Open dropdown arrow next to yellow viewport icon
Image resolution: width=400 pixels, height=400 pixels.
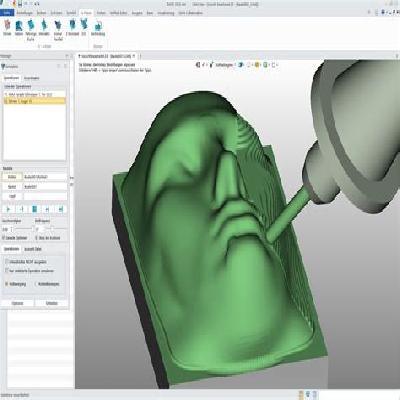coord(261,65)
